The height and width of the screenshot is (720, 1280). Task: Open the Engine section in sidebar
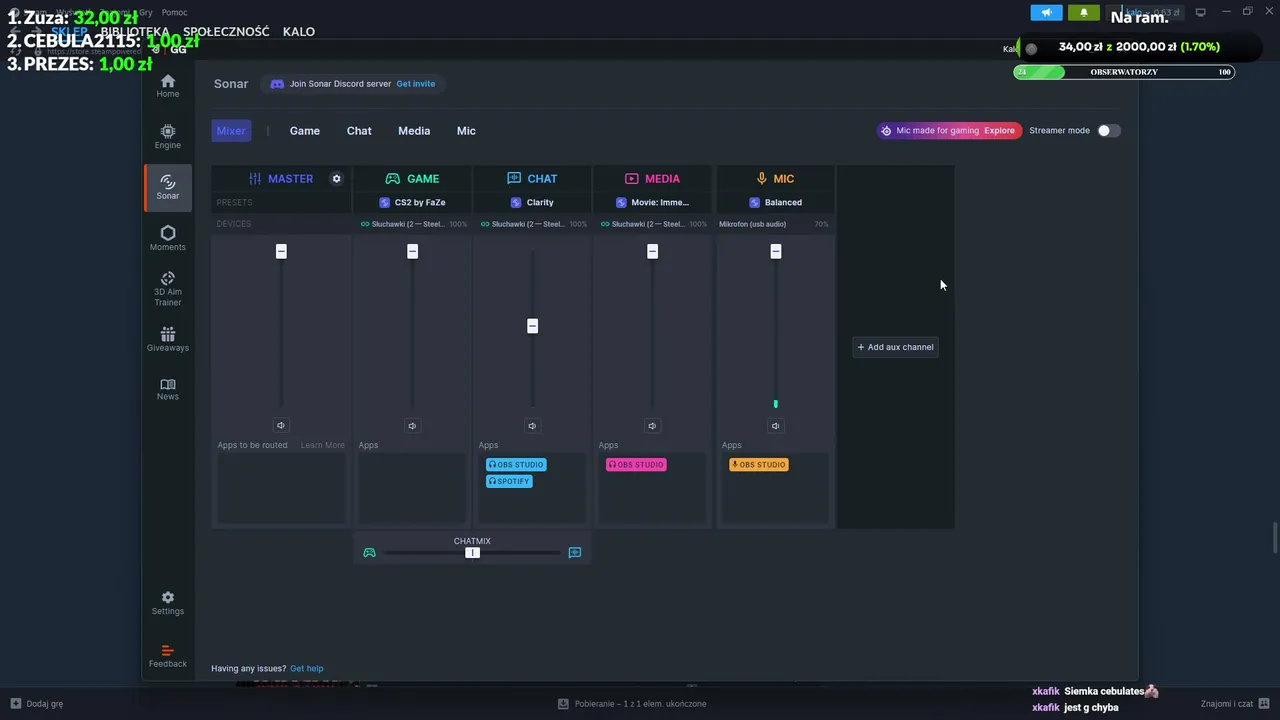(x=168, y=137)
